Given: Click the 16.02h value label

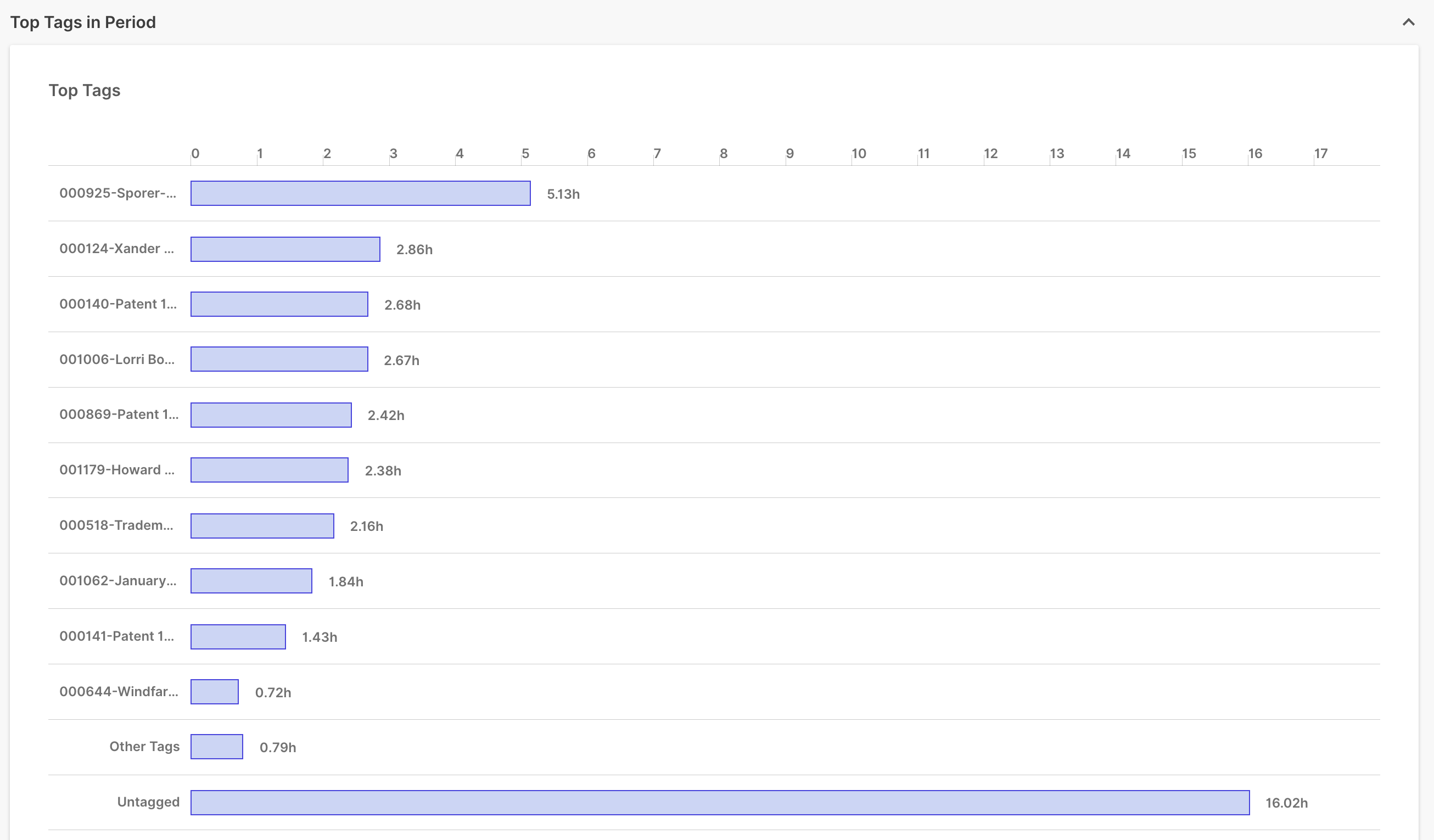Looking at the screenshot, I should tap(1287, 803).
